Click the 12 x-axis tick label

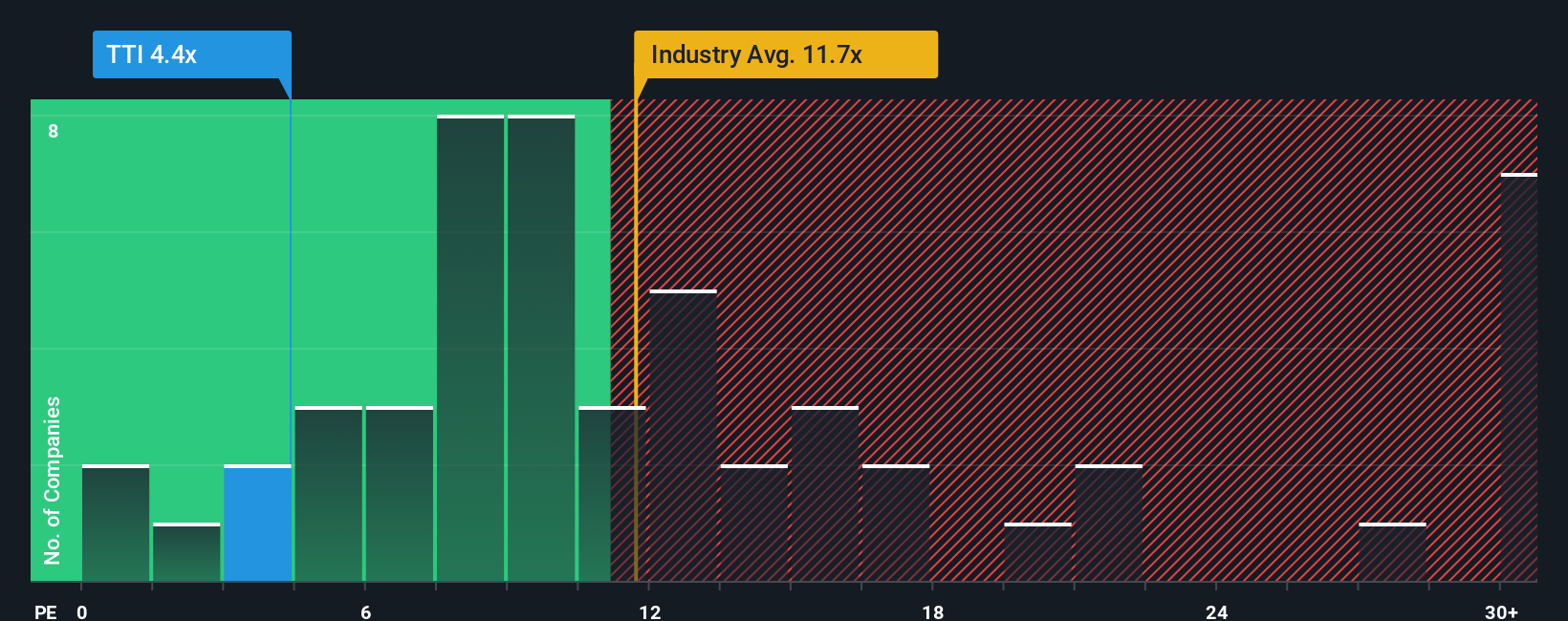650,612
